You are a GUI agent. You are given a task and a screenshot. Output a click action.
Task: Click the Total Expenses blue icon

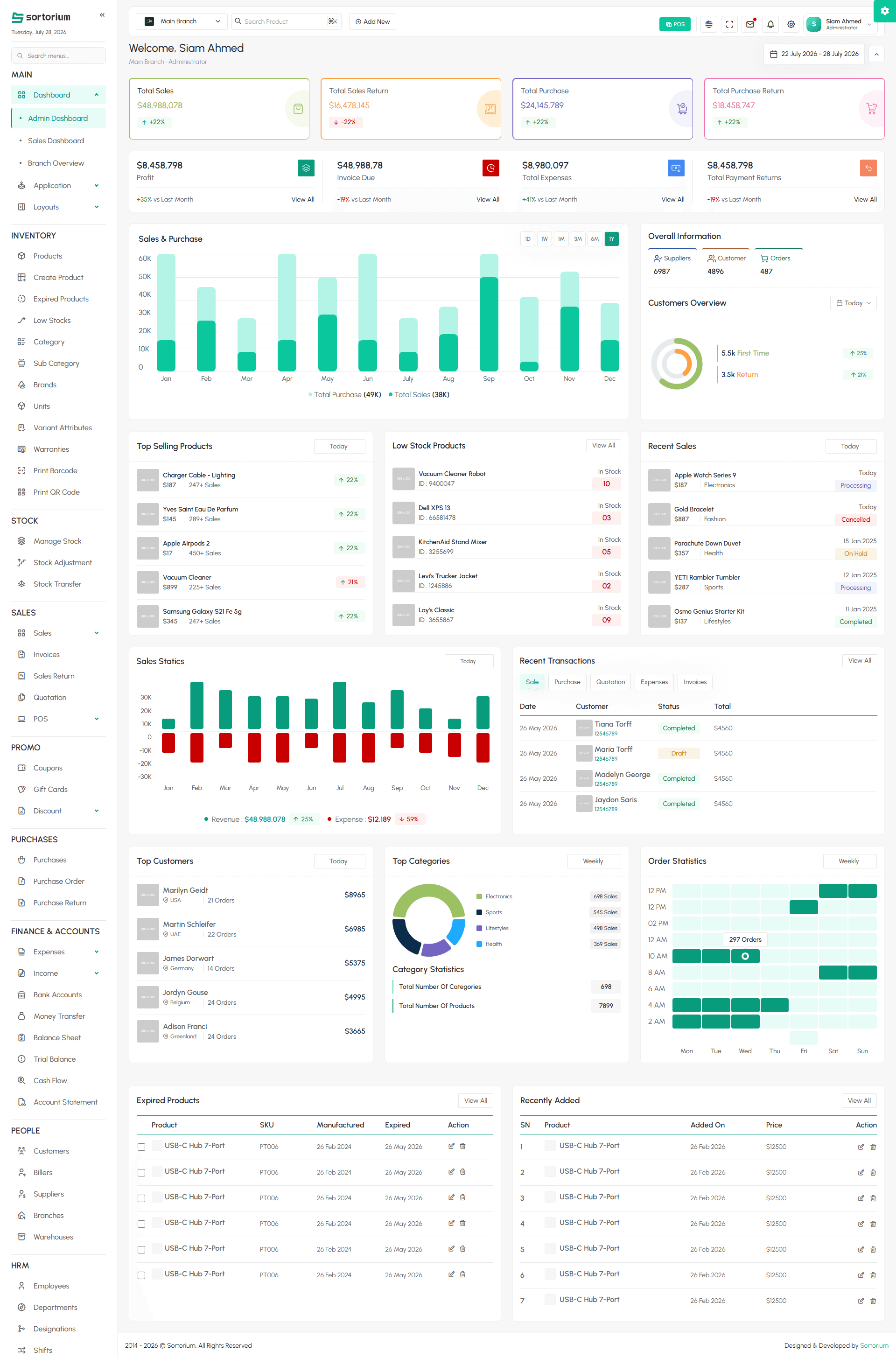point(676,168)
